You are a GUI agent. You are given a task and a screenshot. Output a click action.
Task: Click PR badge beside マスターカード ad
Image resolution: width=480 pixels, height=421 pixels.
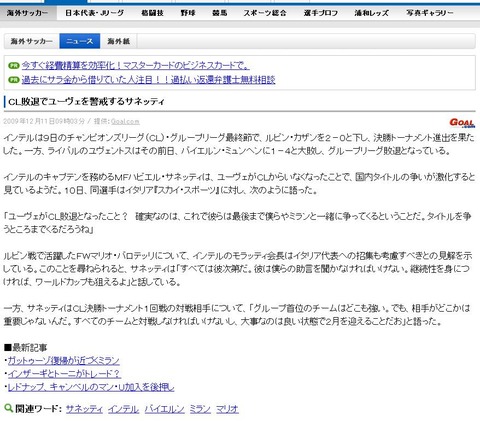tap(14, 66)
